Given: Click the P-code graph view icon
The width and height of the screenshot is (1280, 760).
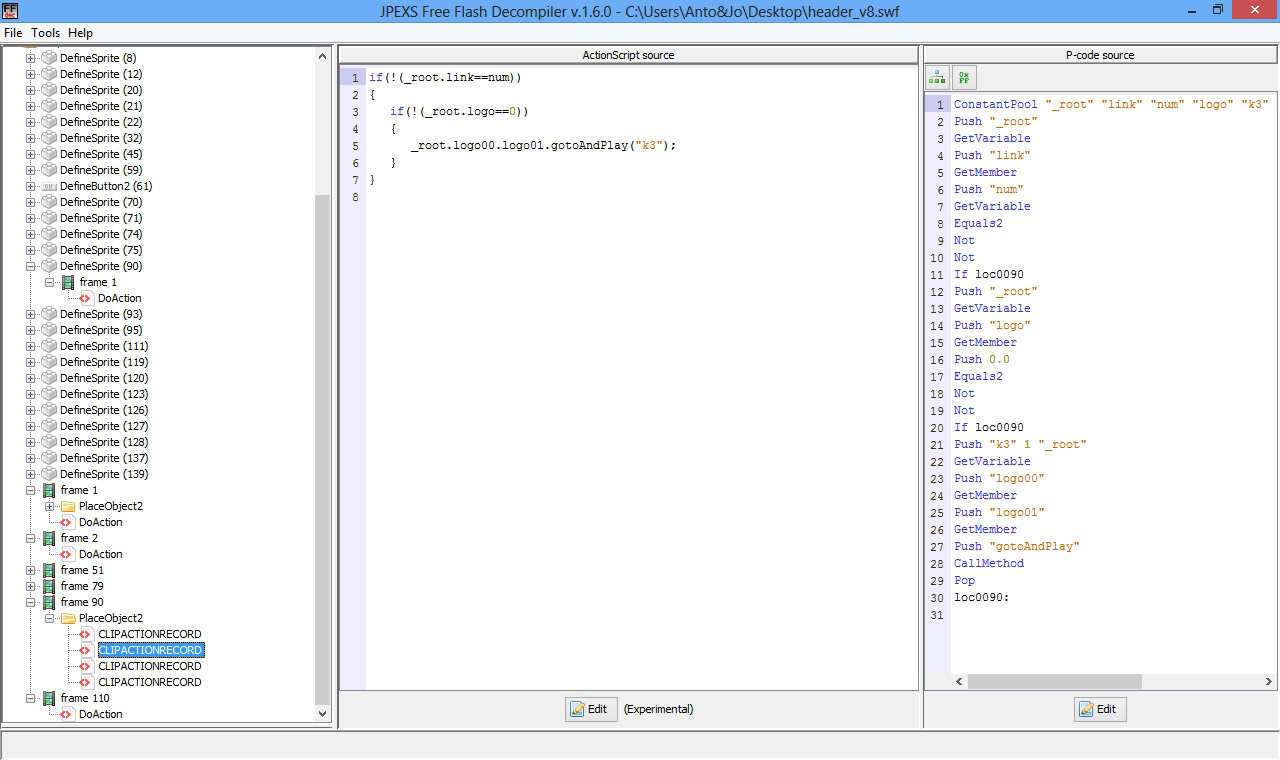Looking at the screenshot, I should (x=937, y=77).
